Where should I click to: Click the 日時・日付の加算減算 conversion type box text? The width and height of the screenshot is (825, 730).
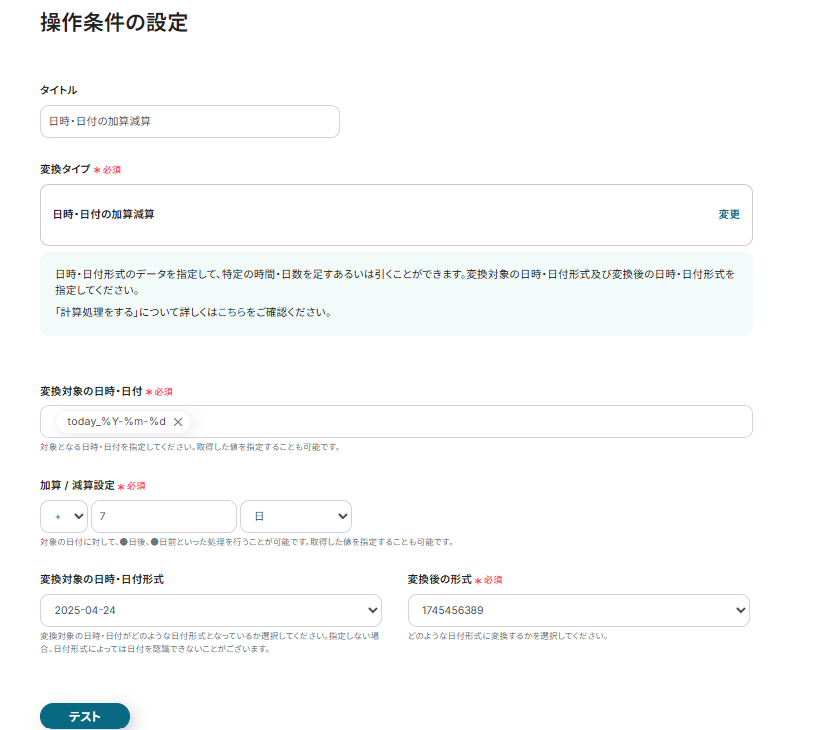104,214
